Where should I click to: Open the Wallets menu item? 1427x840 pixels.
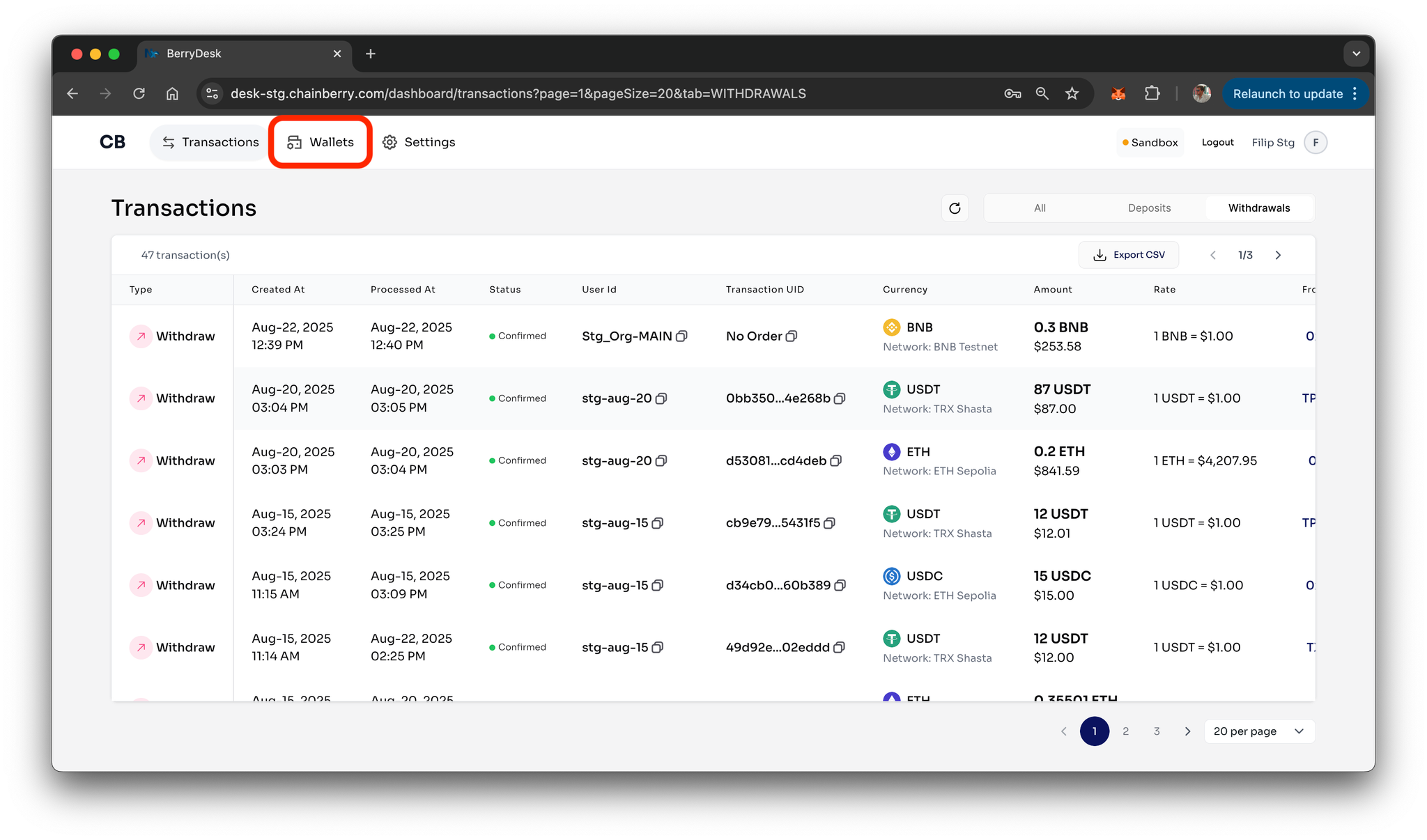click(x=321, y=142)
